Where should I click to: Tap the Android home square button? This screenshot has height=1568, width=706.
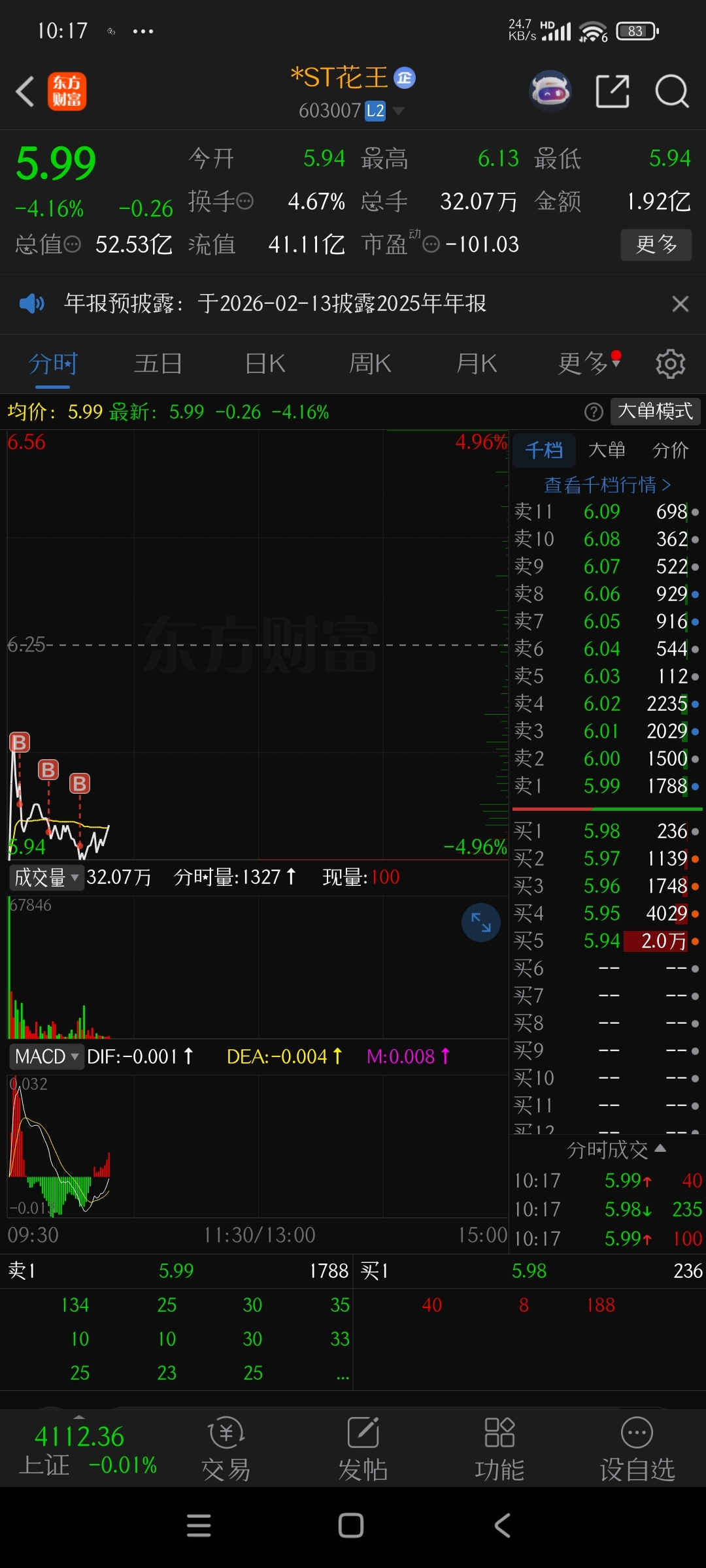tap(351, 1526)
